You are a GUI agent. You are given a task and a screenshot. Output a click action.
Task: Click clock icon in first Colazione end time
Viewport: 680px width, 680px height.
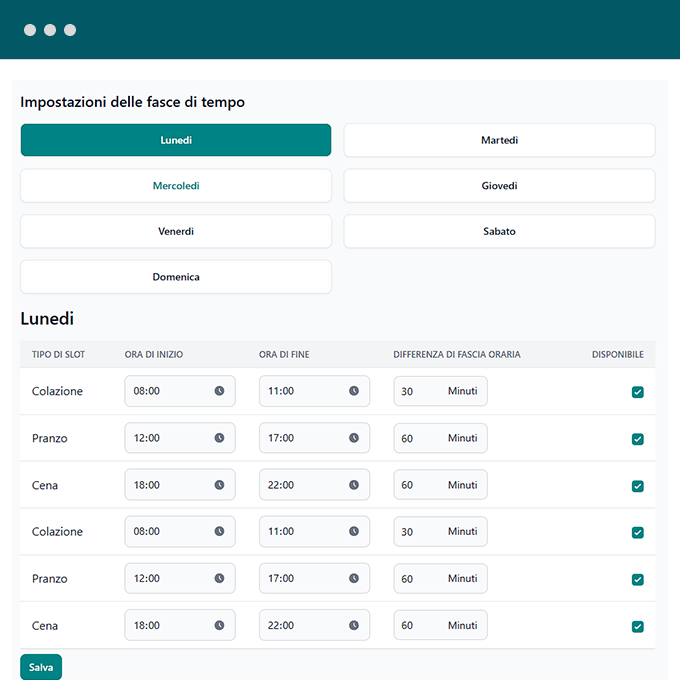(353, 391)
